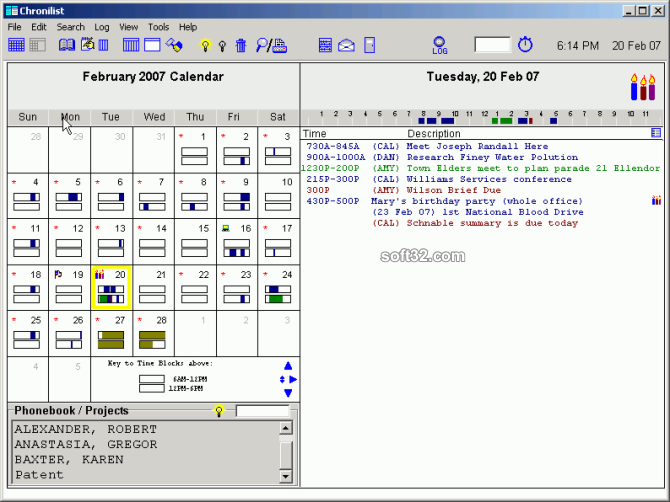This screenshot has height=502, width=670.
Task: Click the blue down triangle calendar navigator
Action: pos(288,393)
